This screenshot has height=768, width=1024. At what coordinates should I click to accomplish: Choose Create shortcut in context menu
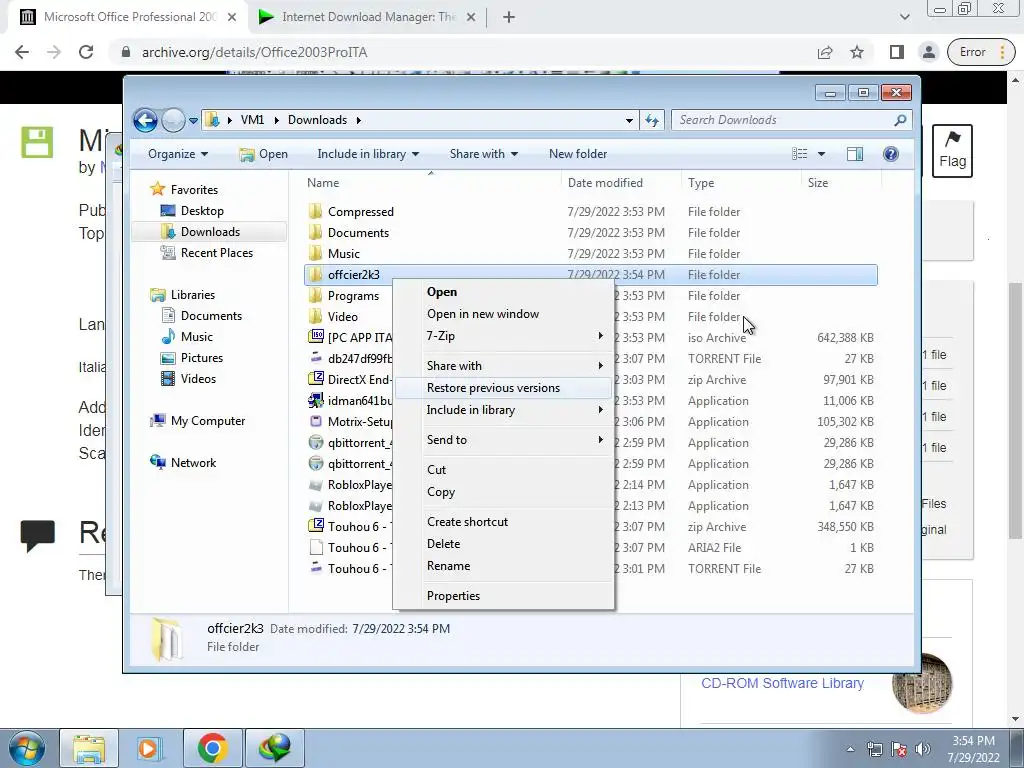pos(504,522)
